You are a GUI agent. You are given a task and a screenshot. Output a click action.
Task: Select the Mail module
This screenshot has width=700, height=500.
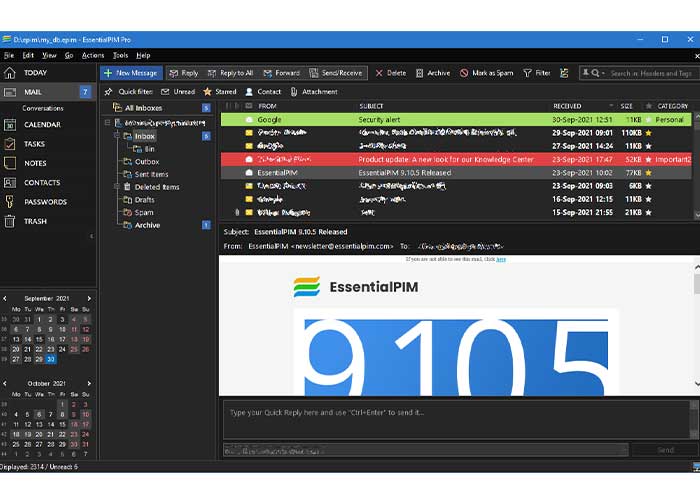pos(48,92)
